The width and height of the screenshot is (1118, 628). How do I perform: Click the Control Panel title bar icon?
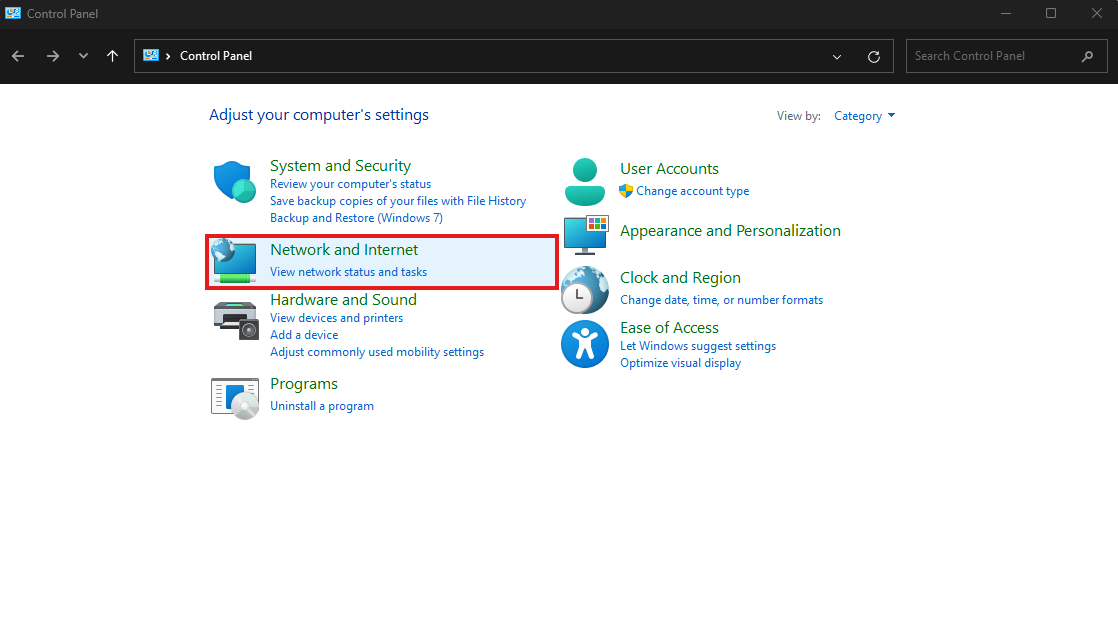(x=13, y=14)
